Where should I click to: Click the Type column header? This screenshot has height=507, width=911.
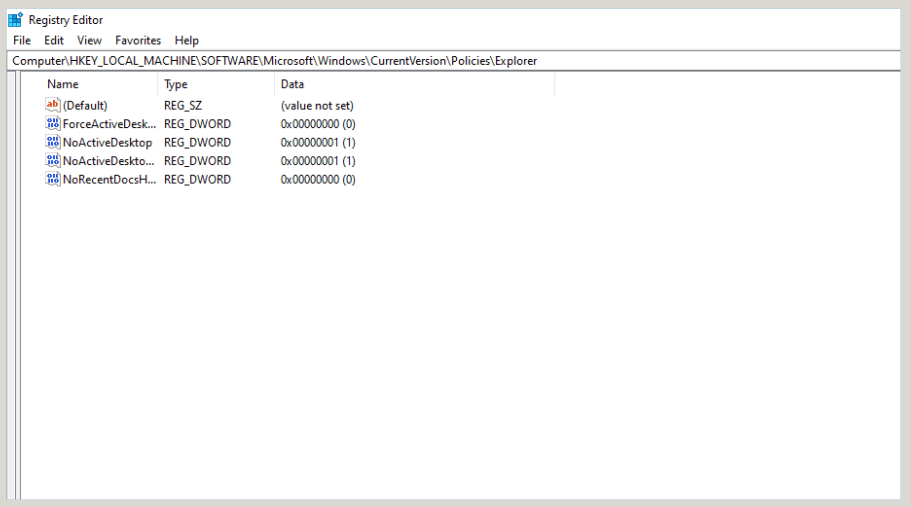click(176, 84)
